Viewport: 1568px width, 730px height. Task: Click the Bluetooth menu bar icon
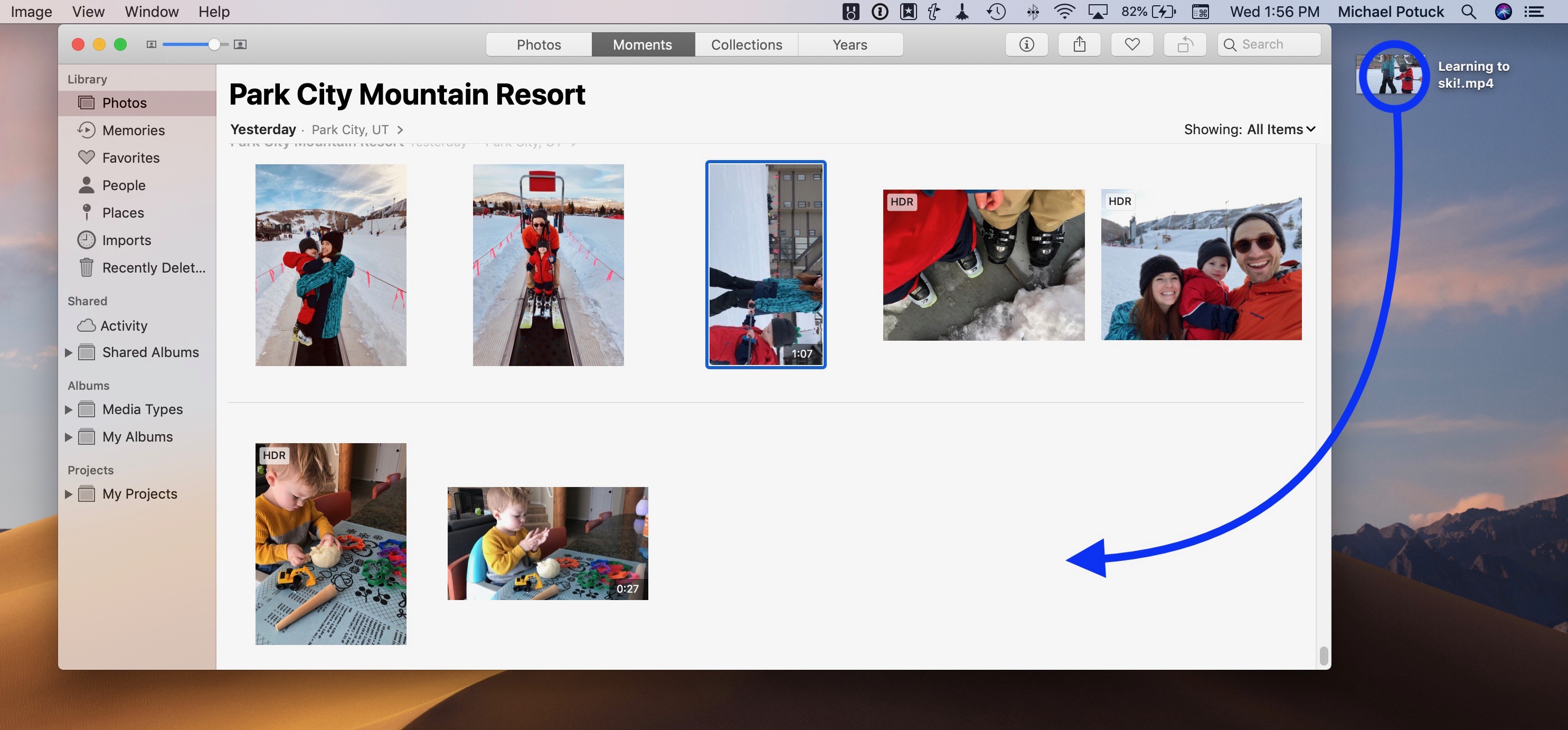(1032, 12)
